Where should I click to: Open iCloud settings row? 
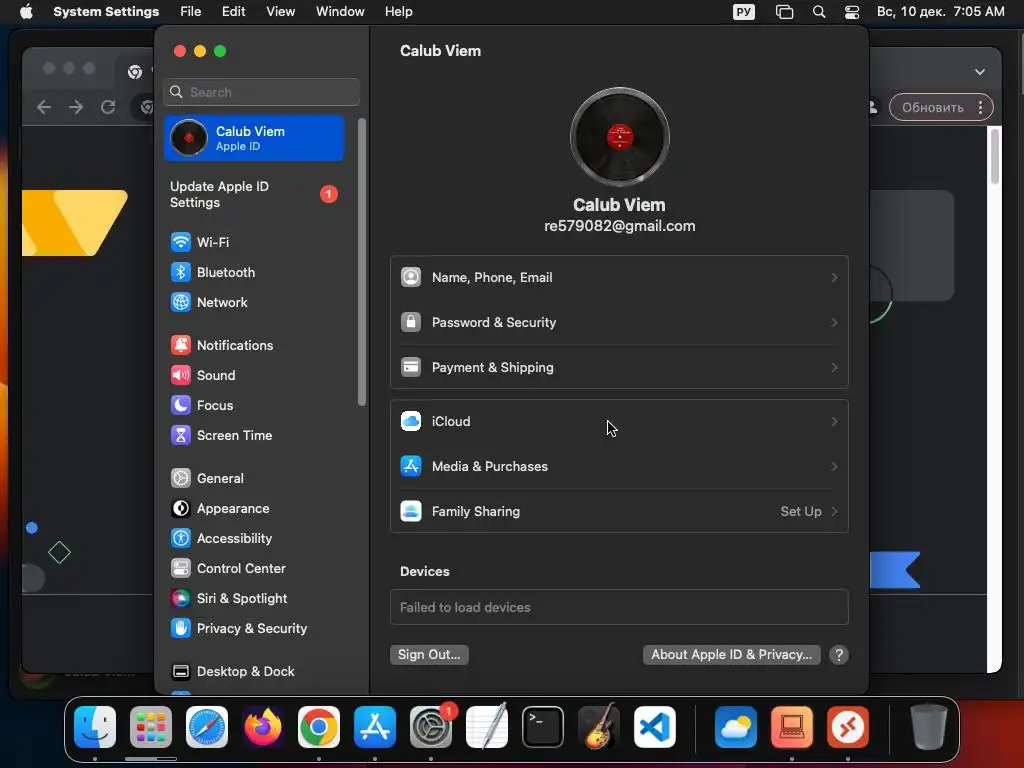[619, 422]
